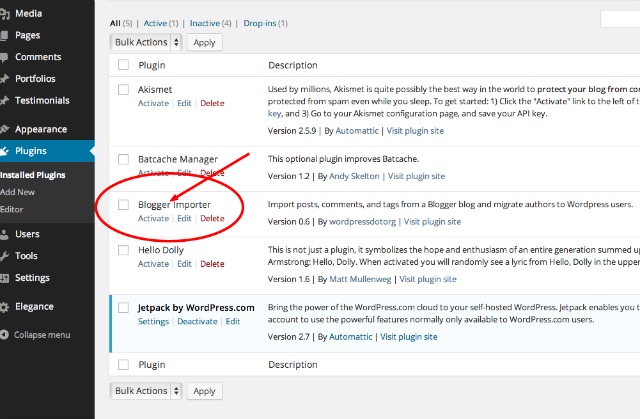Click the Comments bubble icon
The width and height of the screenshot is (640, 419).
click(4, 58)
